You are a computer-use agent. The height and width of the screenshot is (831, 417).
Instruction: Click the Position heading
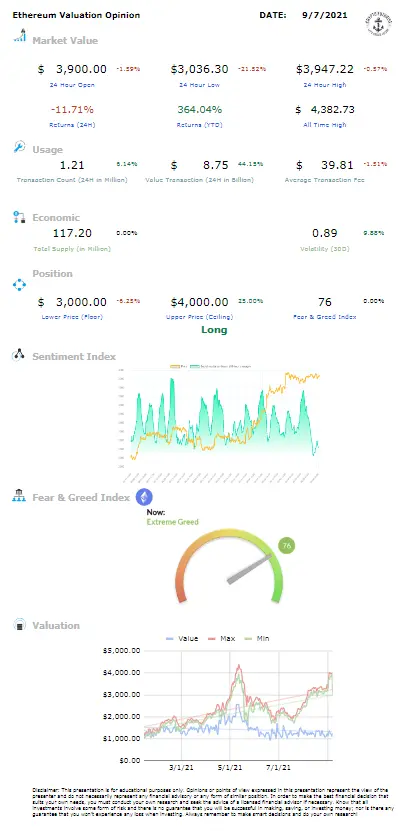pyautogui.click(x=52, y=273)
